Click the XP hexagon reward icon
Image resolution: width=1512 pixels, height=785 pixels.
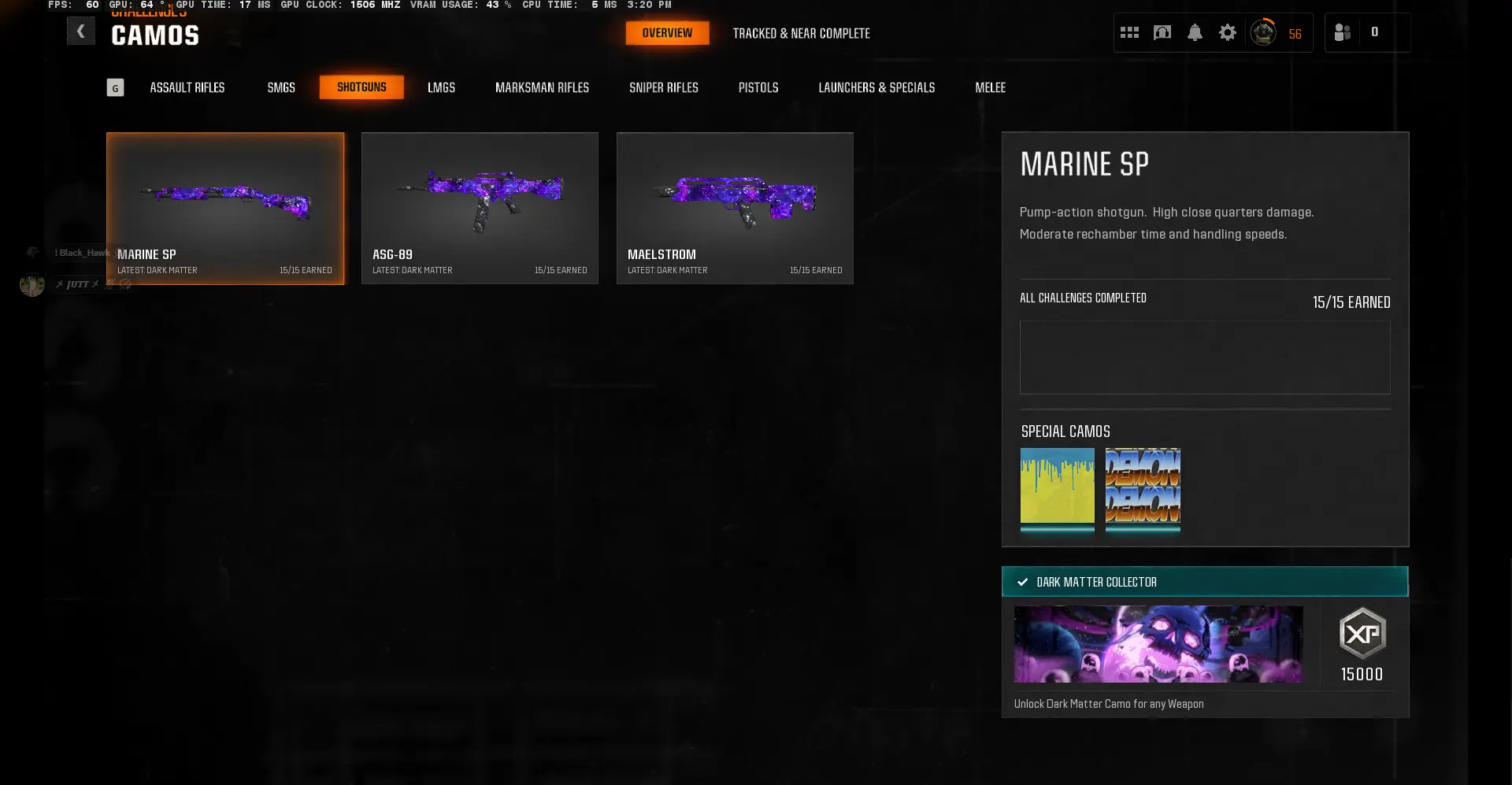[x=1362, y=633]
